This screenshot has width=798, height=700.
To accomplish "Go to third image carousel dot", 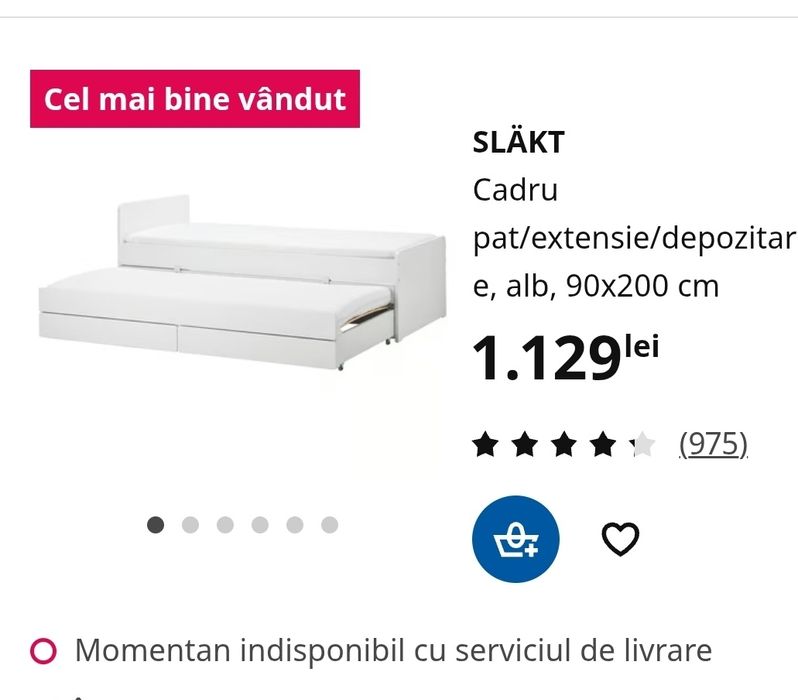I will pos(225,525).
